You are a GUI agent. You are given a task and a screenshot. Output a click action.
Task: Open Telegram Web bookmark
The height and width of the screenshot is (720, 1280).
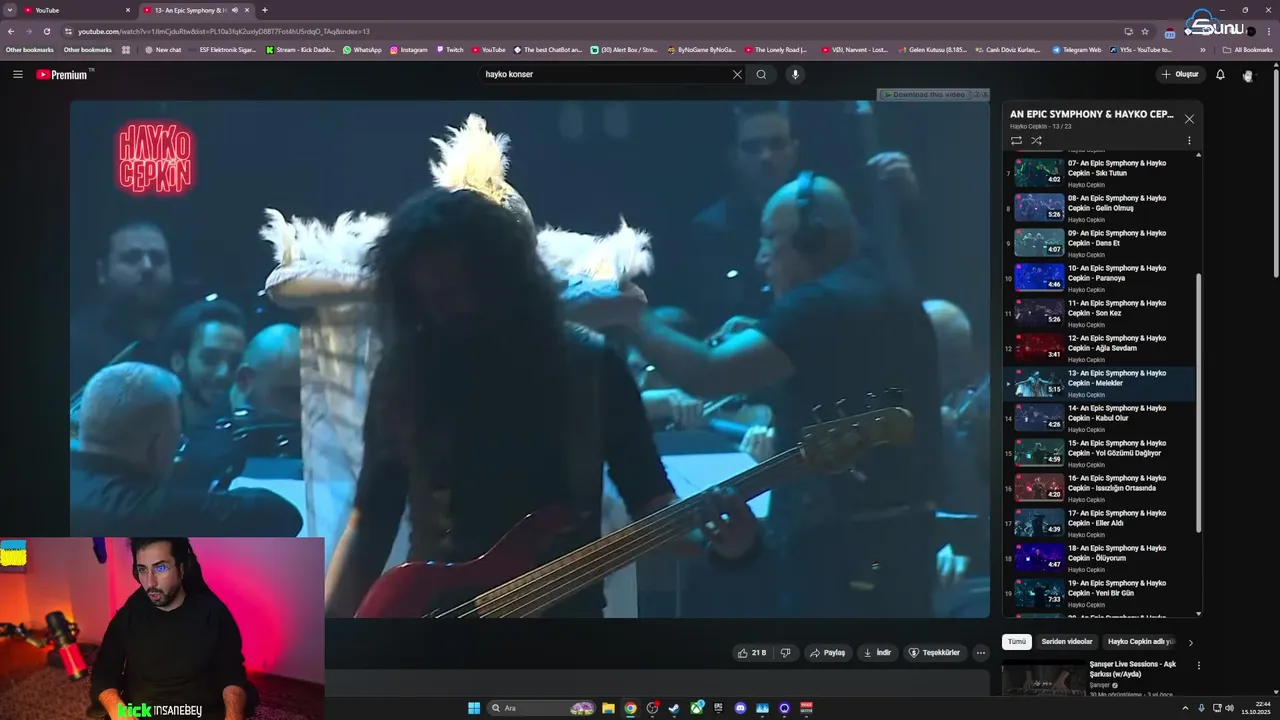(1076, 49)
